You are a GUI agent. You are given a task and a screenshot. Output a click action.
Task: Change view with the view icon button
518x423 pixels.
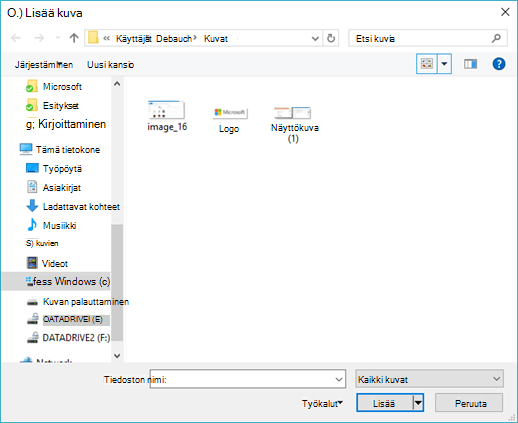[427, 63]
